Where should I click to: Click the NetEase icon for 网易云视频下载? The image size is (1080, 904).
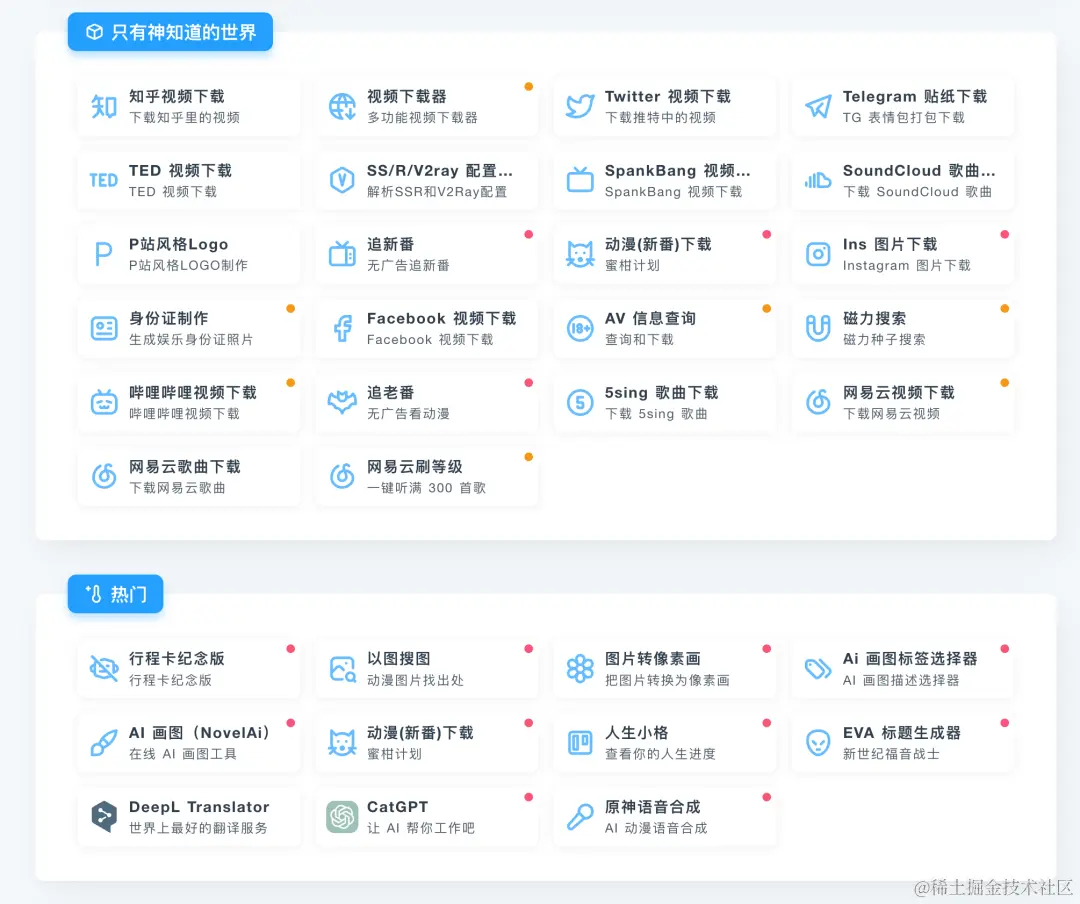[818, 402]
